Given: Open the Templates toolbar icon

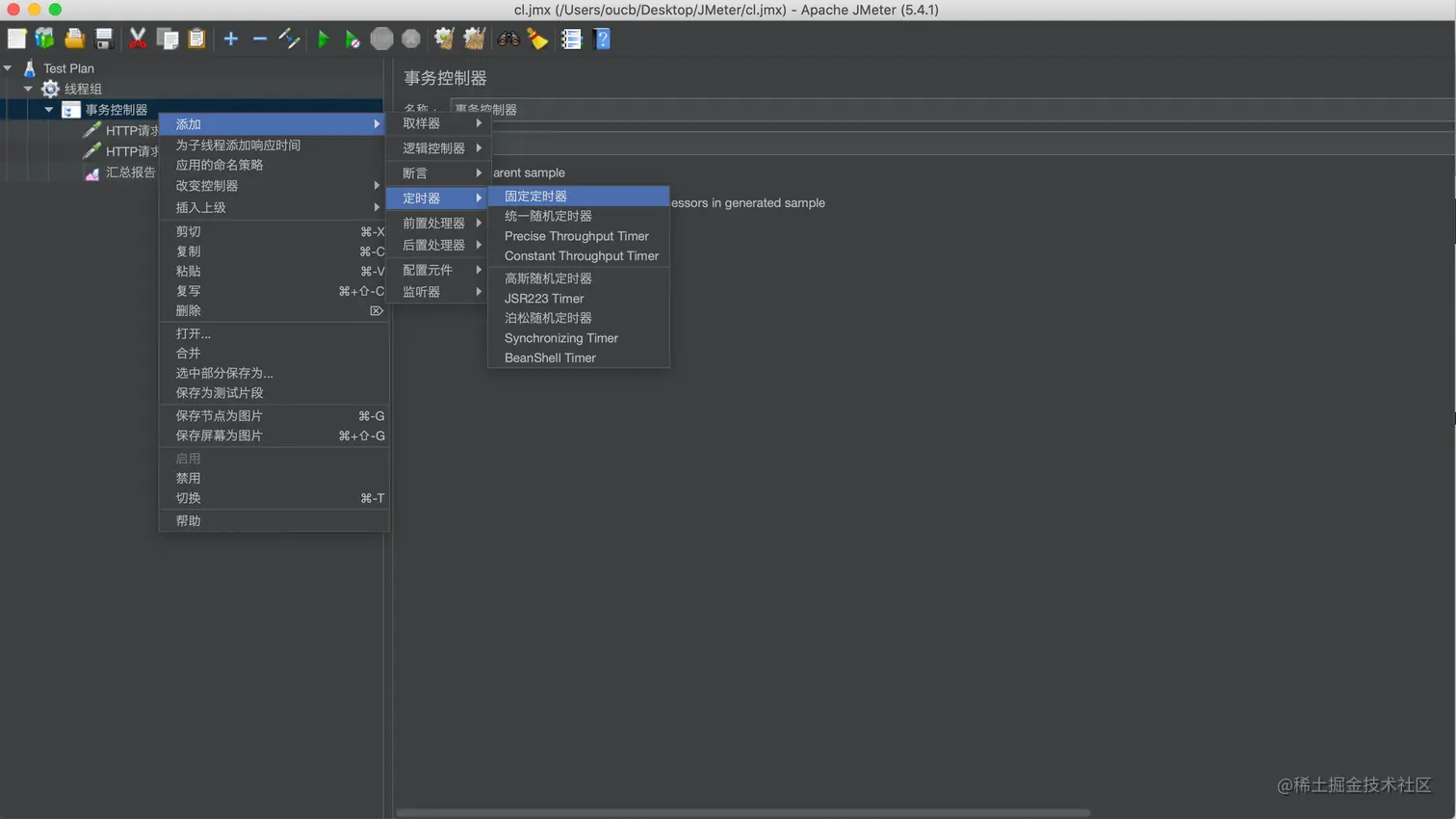Looking at the screenshot, I should 44,39.
